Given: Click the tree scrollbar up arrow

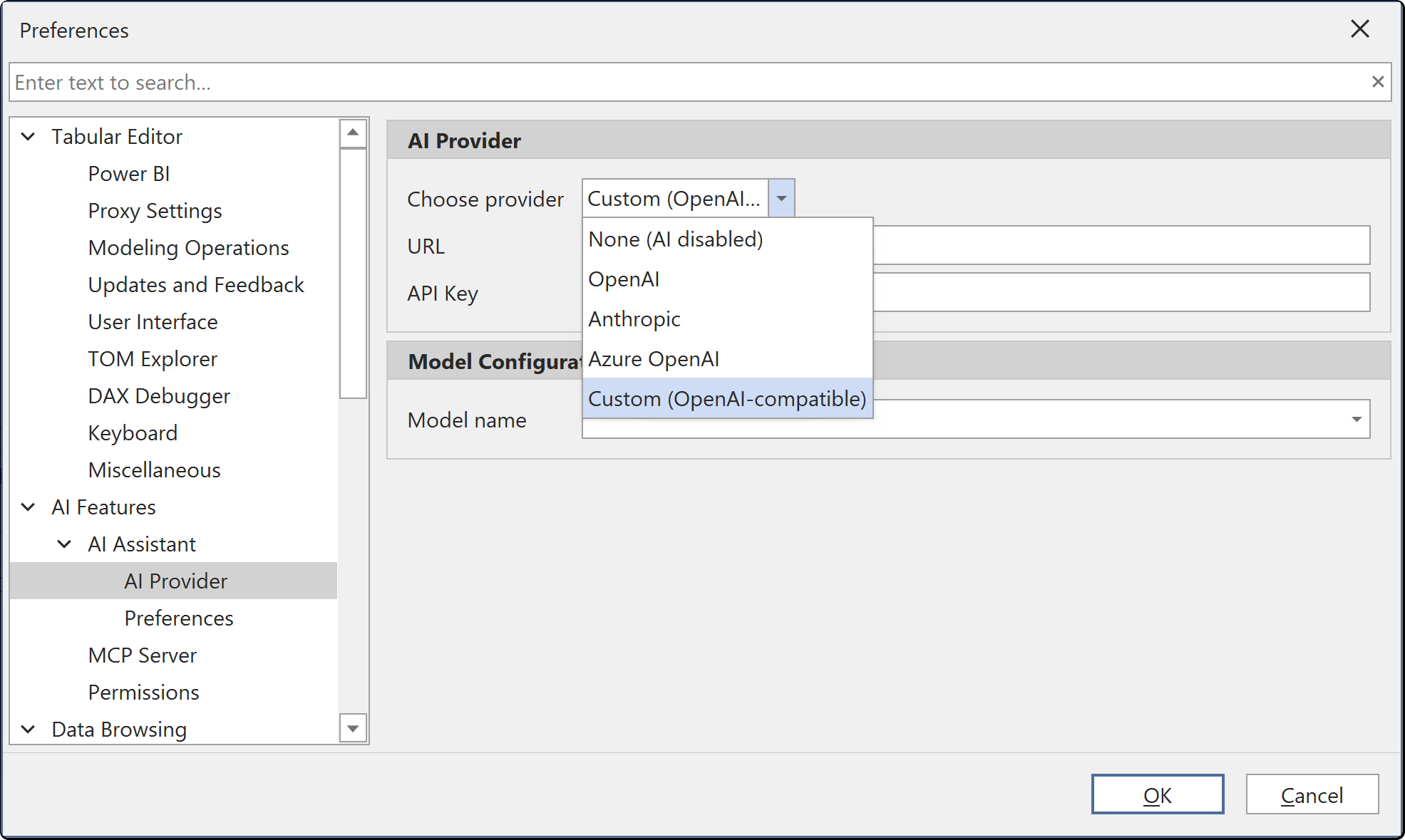Looking at the screenshot, I should coord(353,133).
